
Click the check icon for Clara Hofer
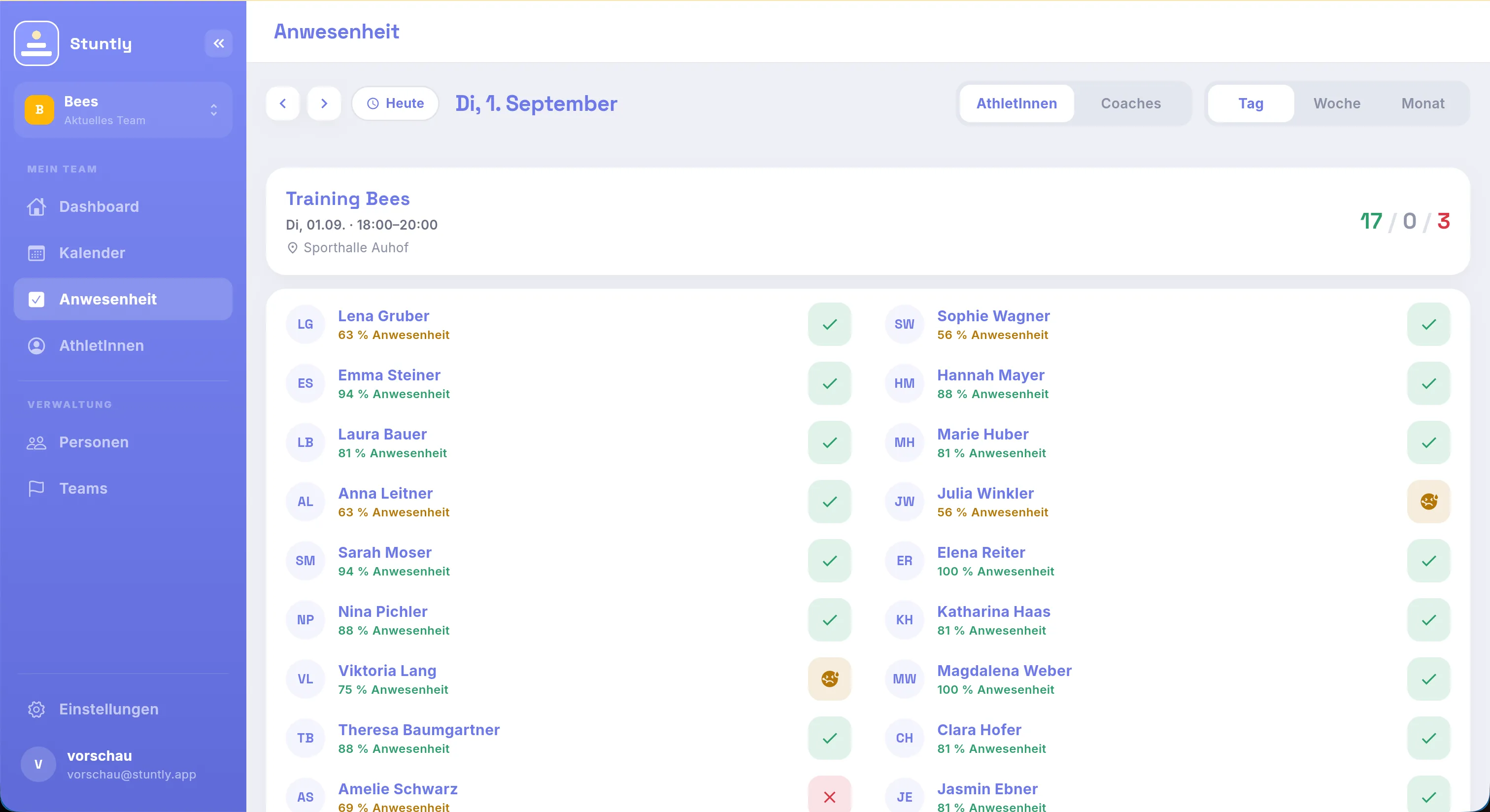1429,738
